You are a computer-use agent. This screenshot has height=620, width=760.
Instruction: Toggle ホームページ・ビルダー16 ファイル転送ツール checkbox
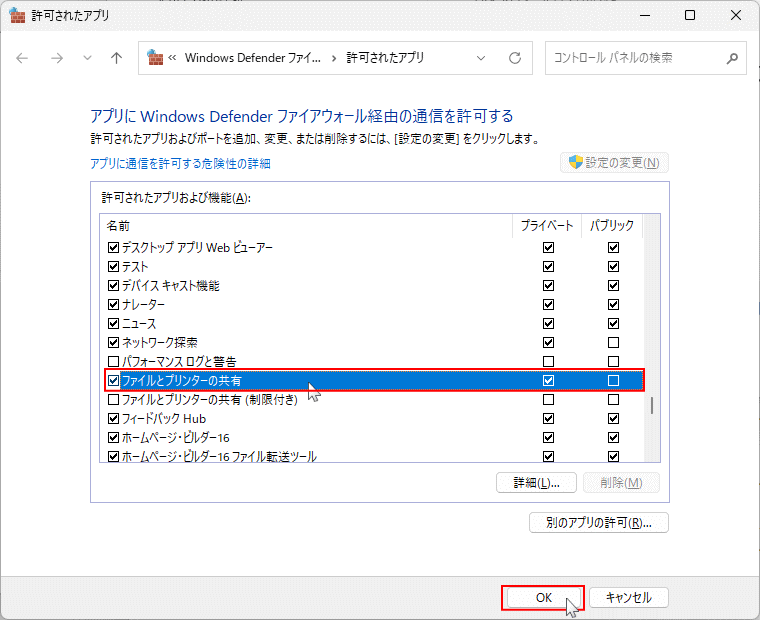point(113,457)
